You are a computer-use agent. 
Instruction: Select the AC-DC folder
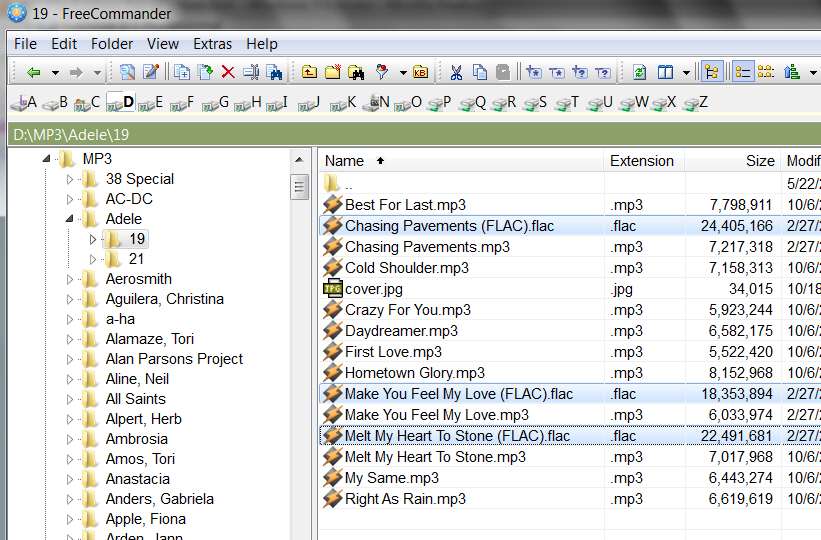(129, 199)
